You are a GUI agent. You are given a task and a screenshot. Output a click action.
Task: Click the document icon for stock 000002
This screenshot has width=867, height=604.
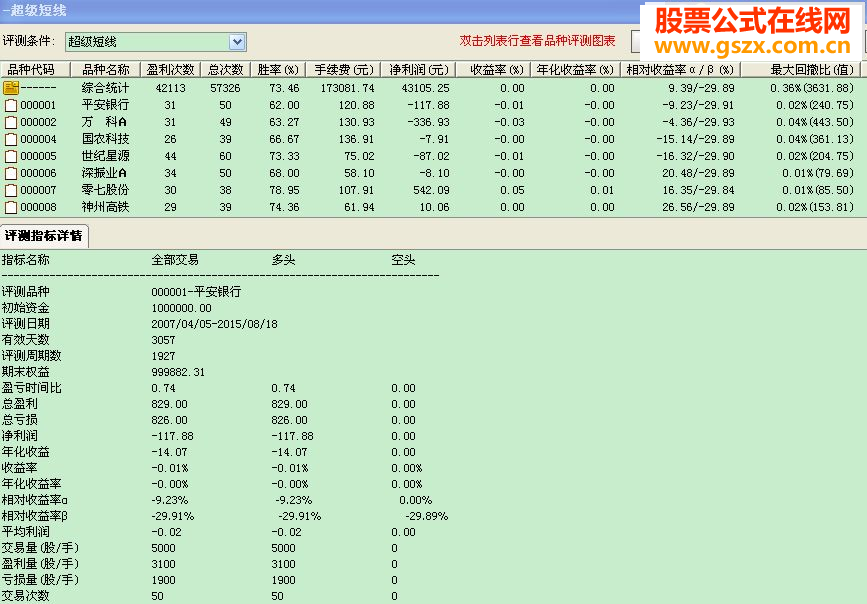point(11,122)
